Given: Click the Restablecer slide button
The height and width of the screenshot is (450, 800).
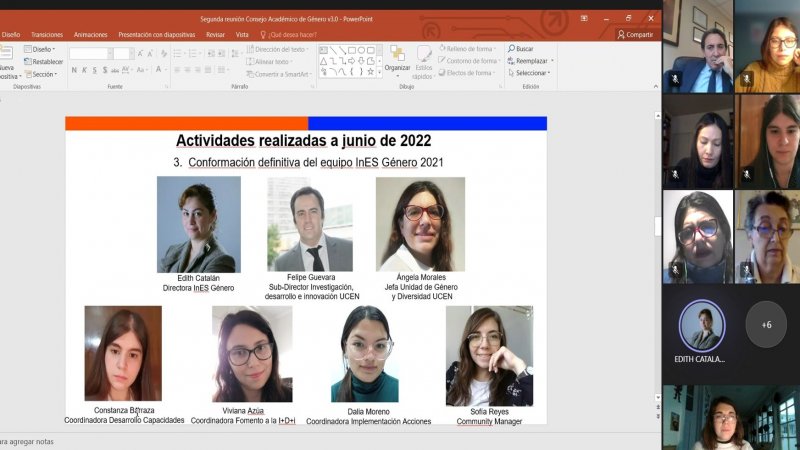Looking at the screenshot, I should 45,61.
